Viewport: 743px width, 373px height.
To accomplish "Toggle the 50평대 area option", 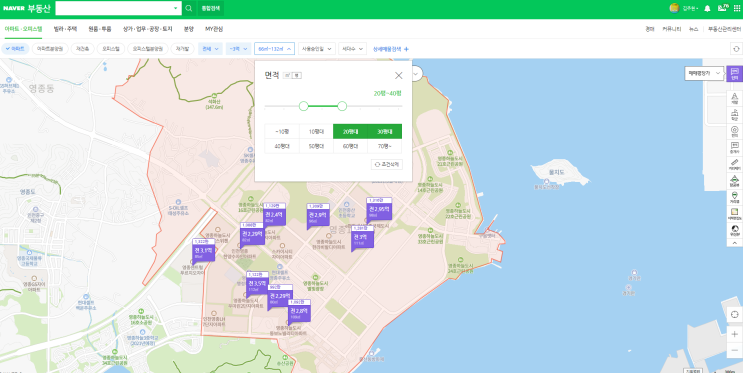I will 316,146.
